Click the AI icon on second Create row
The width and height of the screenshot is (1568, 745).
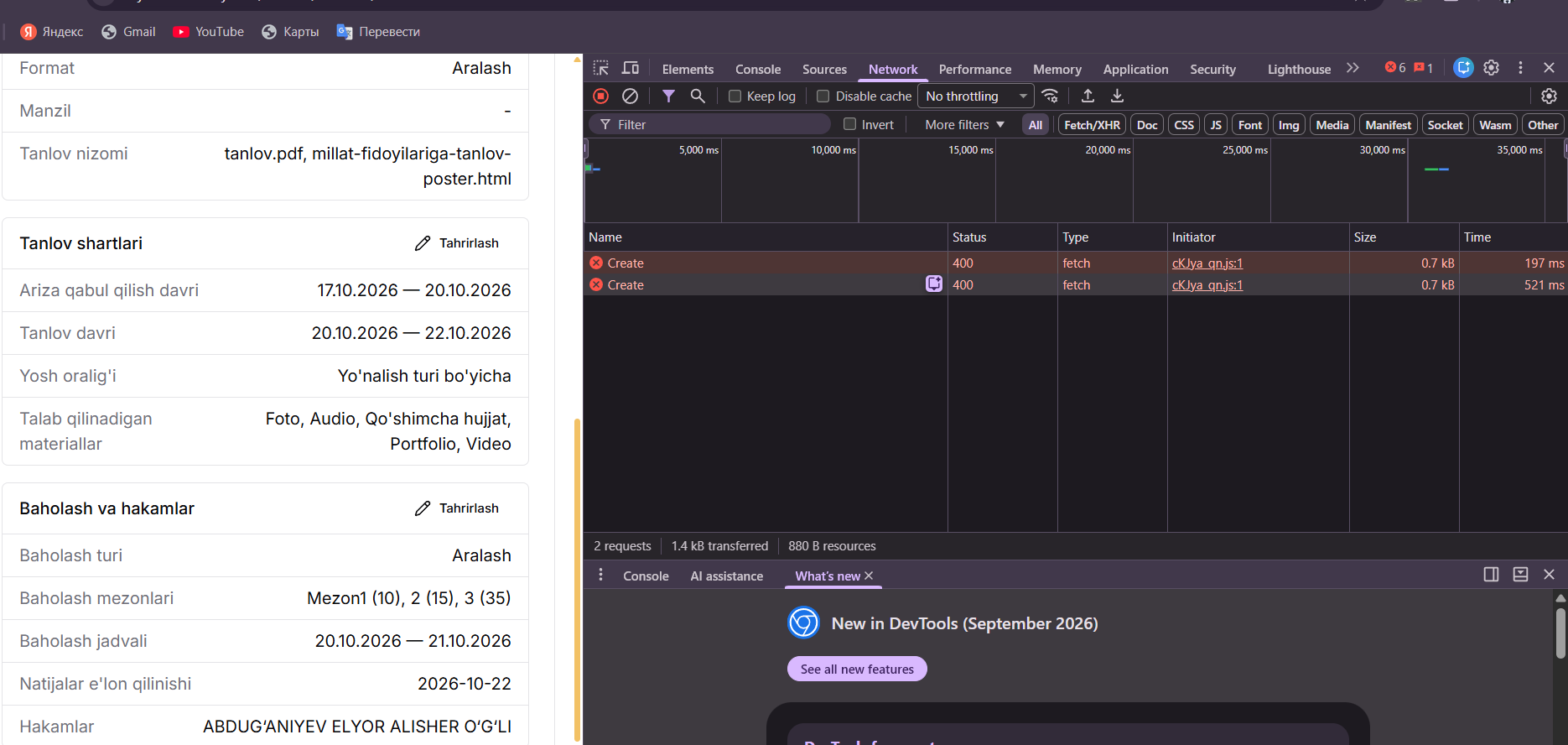pyautogui.click(x=933, y=284)
